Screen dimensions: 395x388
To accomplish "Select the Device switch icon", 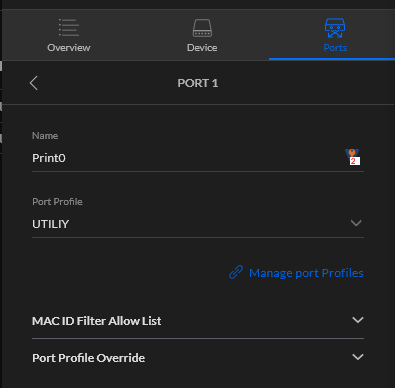I will click(x=202, y=28).
